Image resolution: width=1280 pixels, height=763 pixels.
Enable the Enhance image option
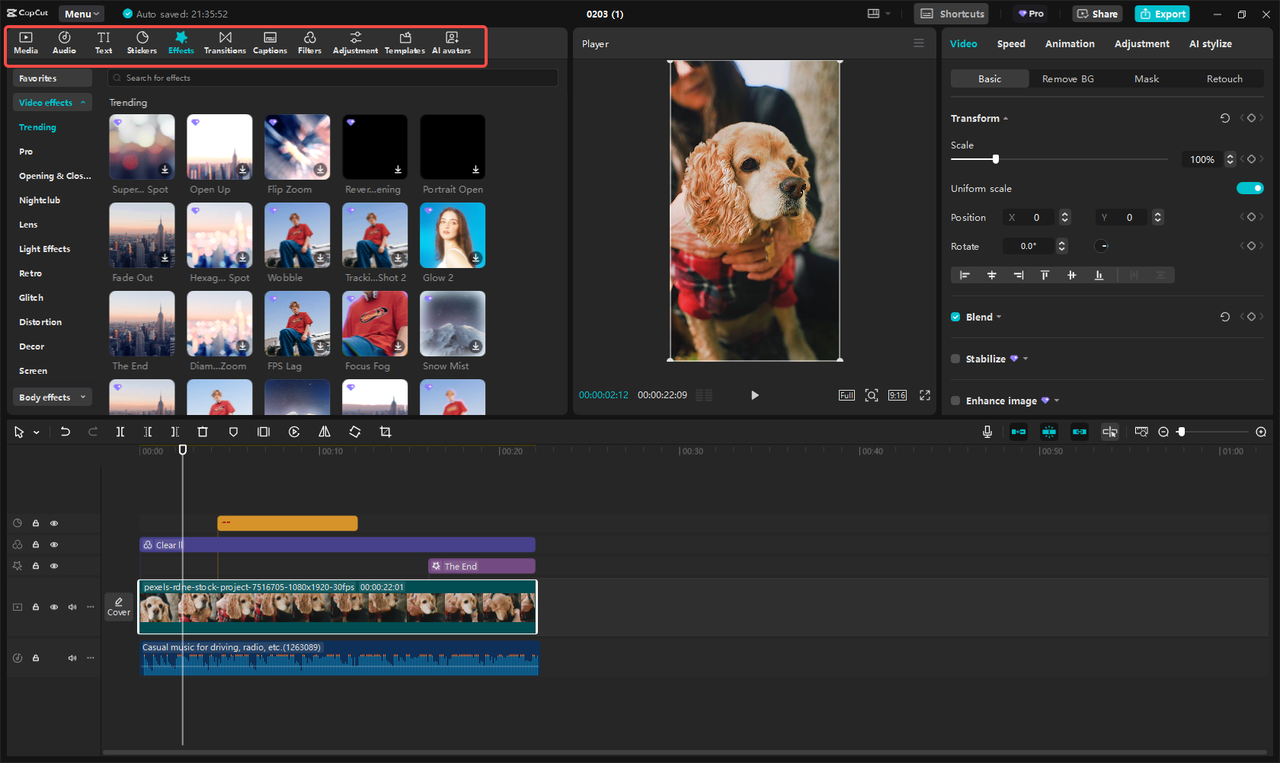click(955, 400)
